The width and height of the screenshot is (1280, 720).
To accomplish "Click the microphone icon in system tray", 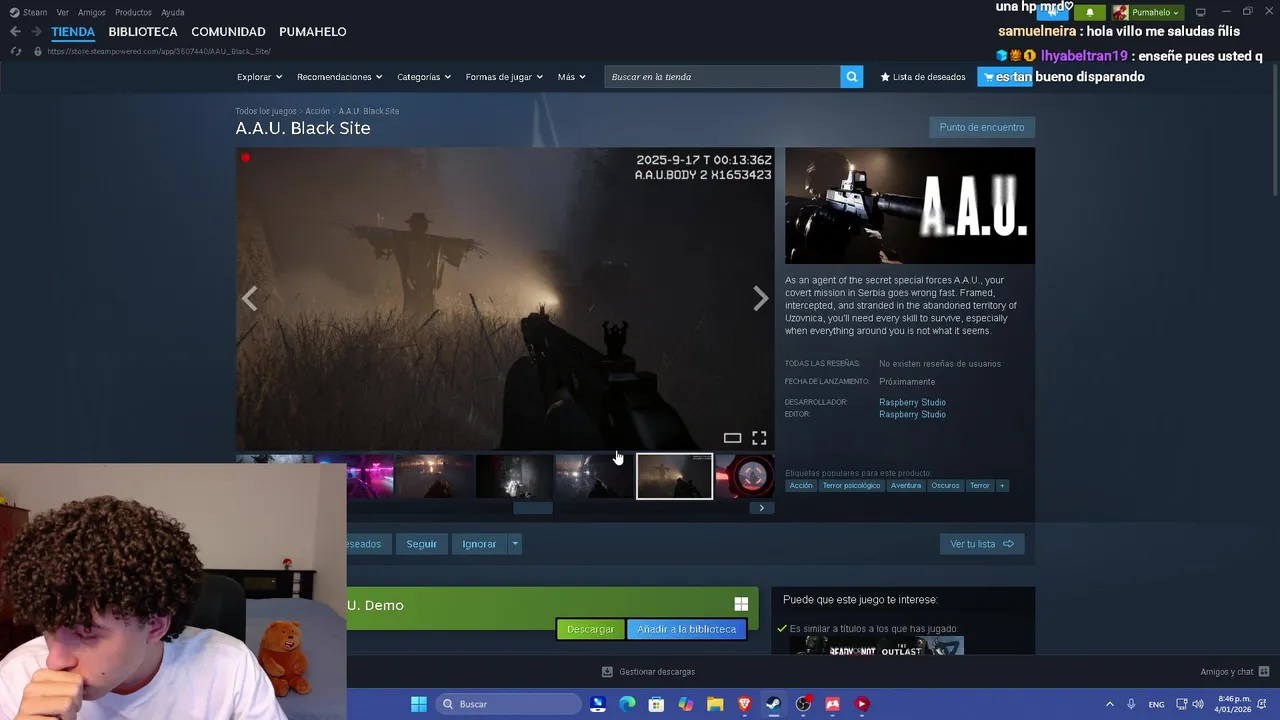I will (x=1131, y=704).
